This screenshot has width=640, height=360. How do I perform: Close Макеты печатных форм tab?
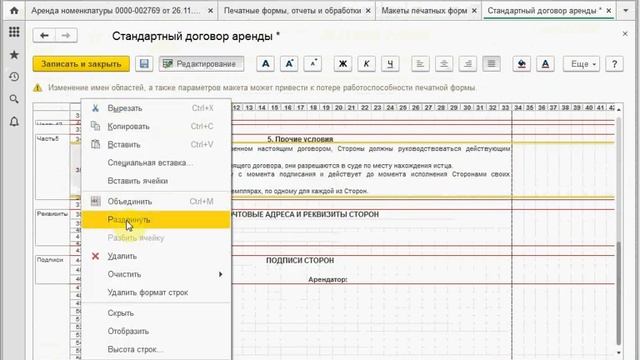point(474,11)
